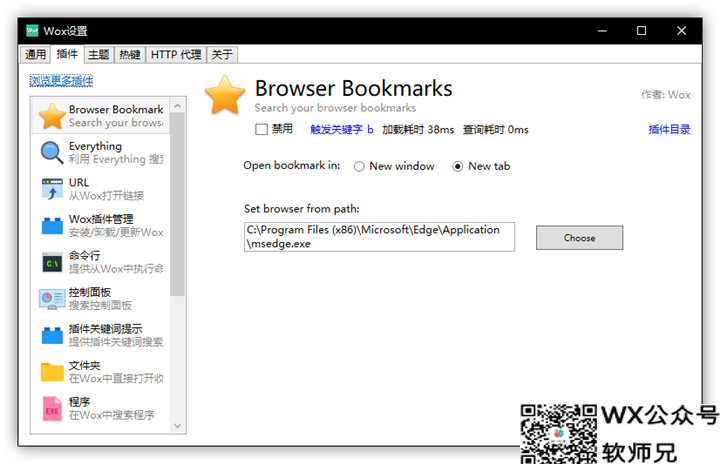Maximize the Wox设置 window
The width and height of the screenshot is (720, 464).
tap(641, 31)
